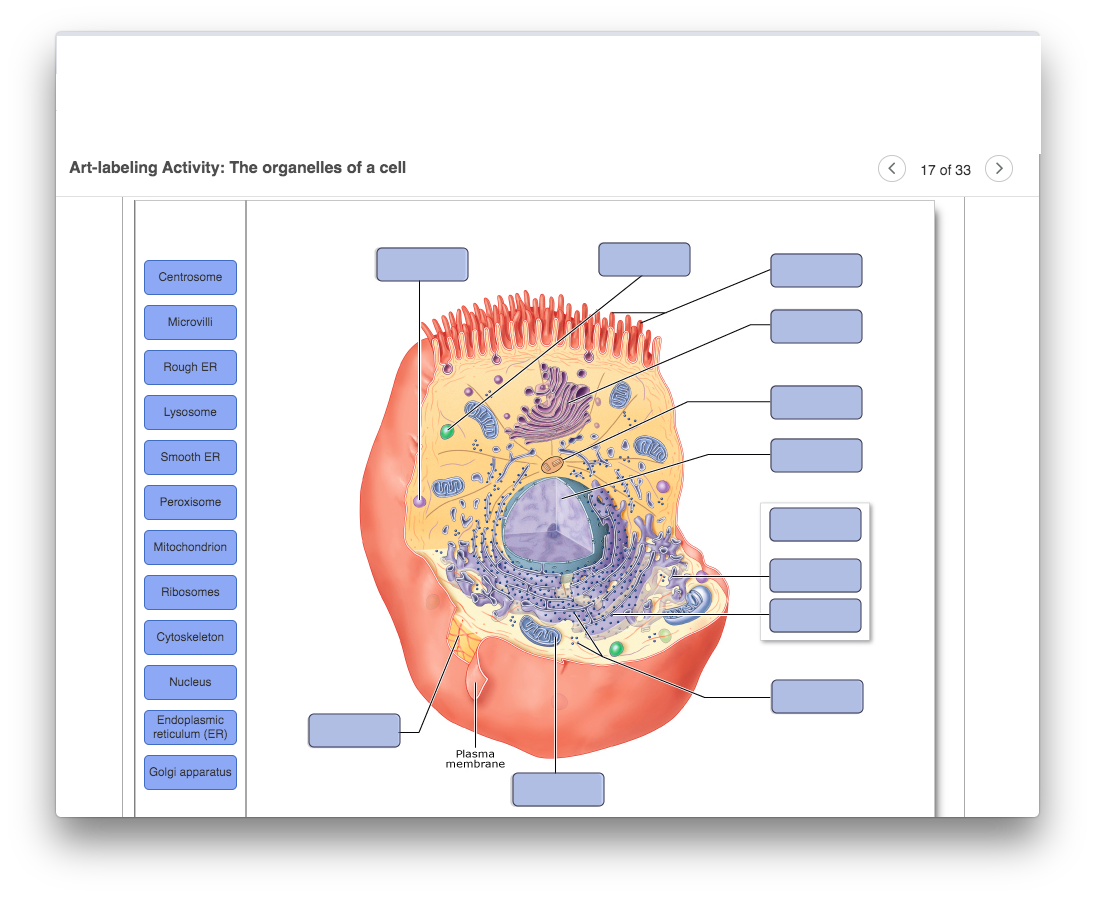
Task: Pick the Rough ER label
Action: 190,367
